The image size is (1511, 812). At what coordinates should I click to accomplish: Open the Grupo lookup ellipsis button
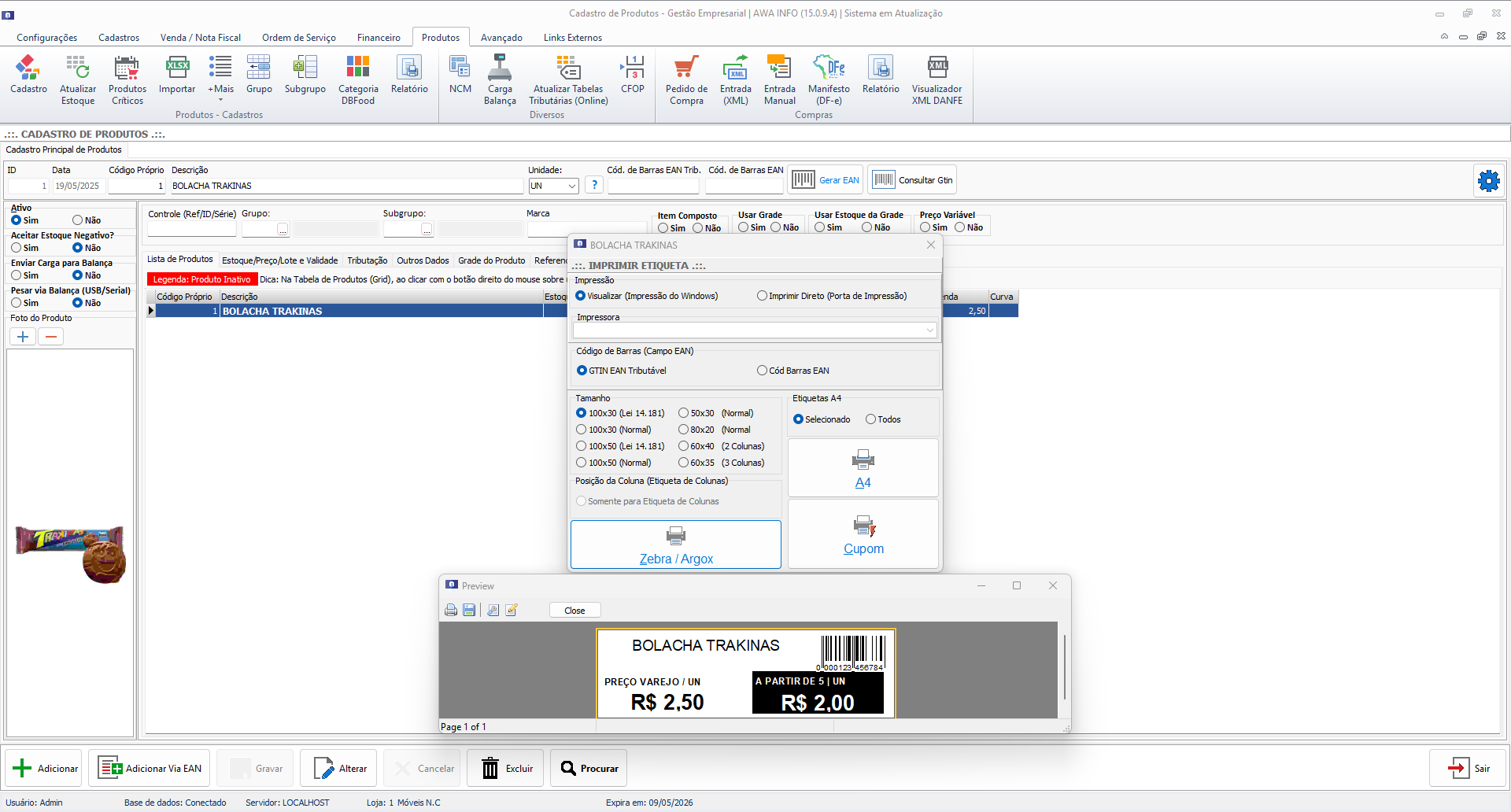point(283,229)
